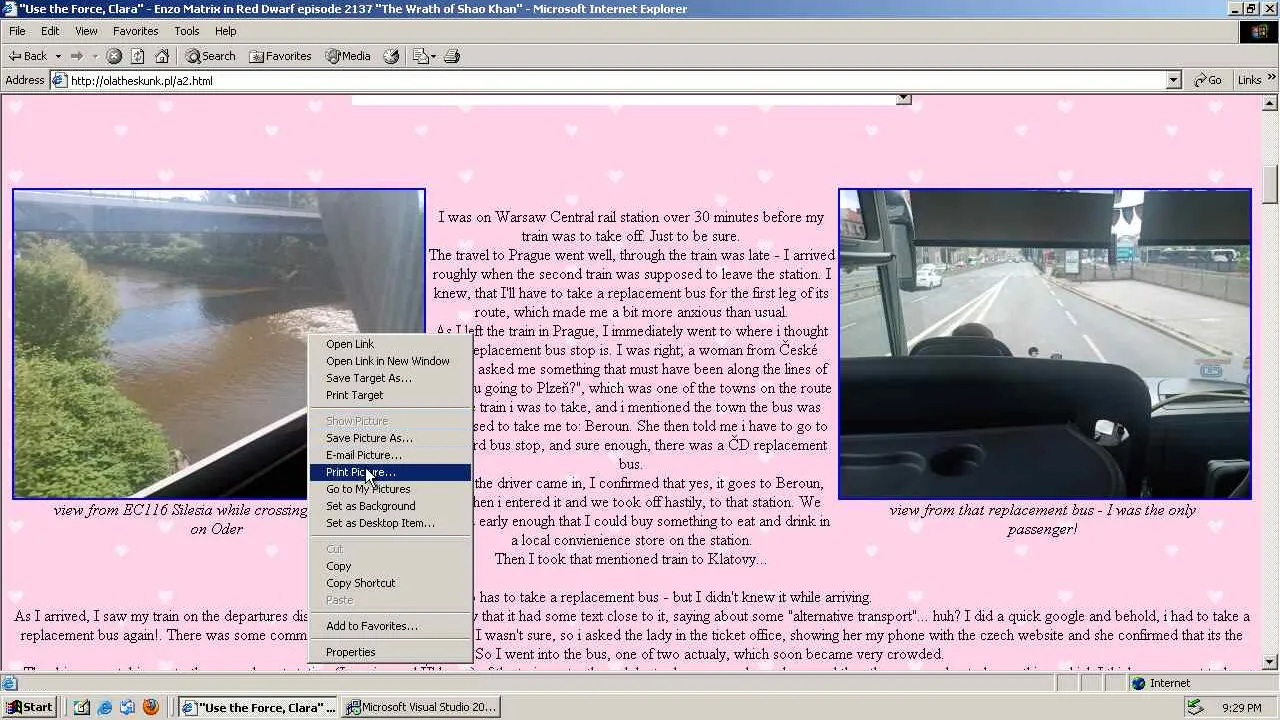Restore down the Internet Explorer window
This screenshot has height=720, width=1280.
[1251, 9]
